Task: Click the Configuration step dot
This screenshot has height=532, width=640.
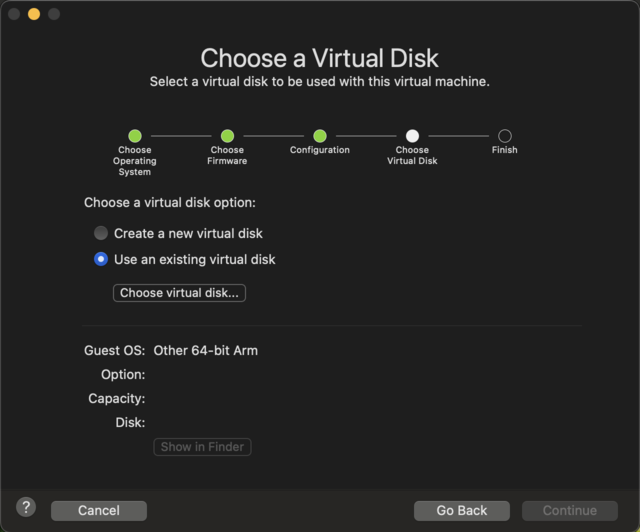Action: (x=320, y=136)
